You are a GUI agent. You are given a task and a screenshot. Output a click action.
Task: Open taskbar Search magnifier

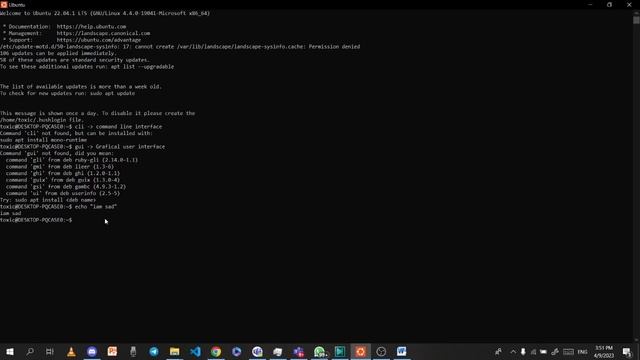tap(30, 351)
